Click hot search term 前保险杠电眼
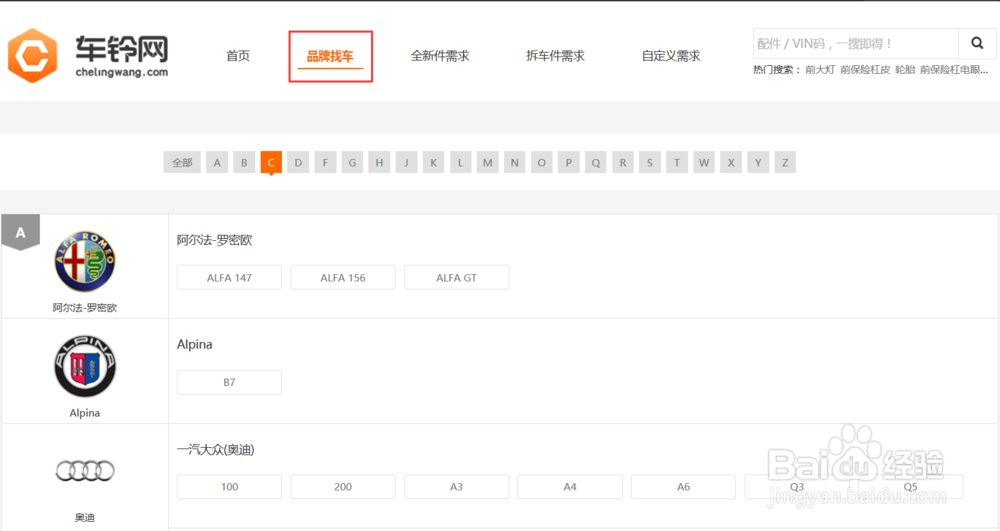This screenshot has height=531, width=1000. [954, 69]
